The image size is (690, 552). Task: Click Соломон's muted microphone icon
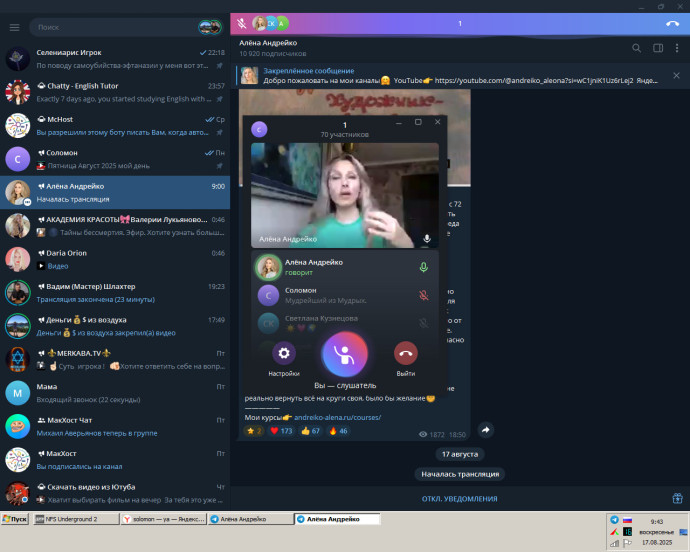pyautogui.click(x=423, y=295)
